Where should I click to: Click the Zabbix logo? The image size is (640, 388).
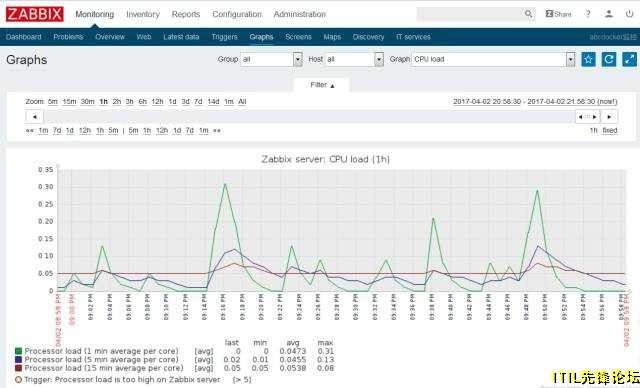coord(35,14)
